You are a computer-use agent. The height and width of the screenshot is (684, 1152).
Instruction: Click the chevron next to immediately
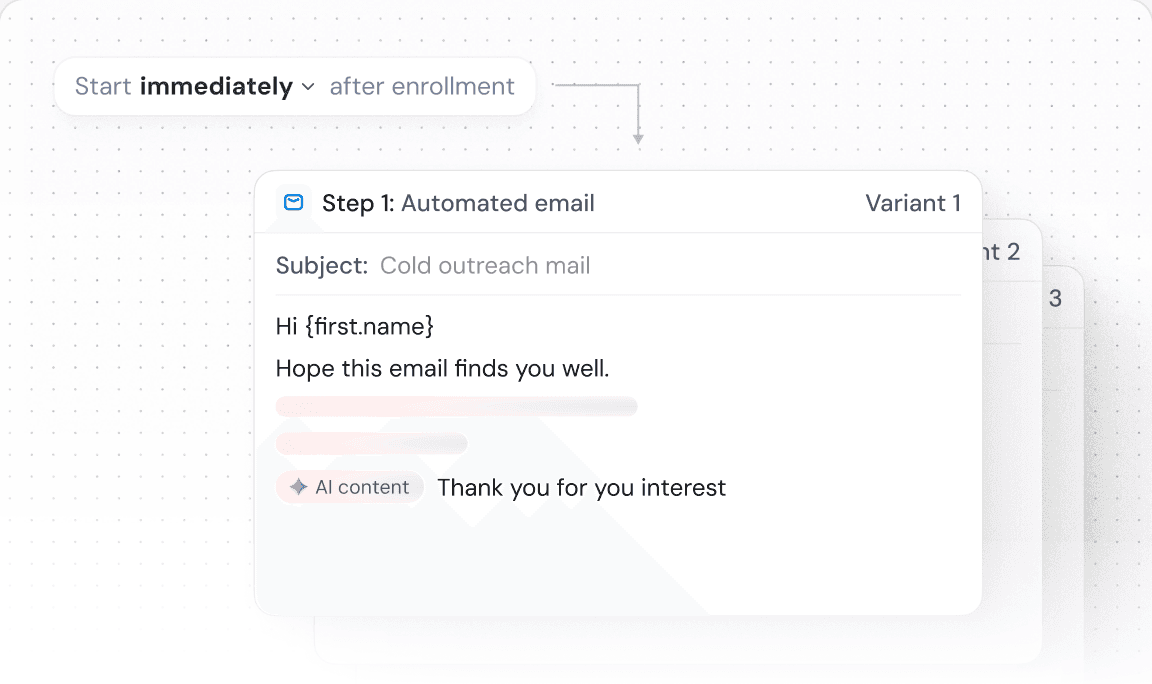click(x=307, y=87)
